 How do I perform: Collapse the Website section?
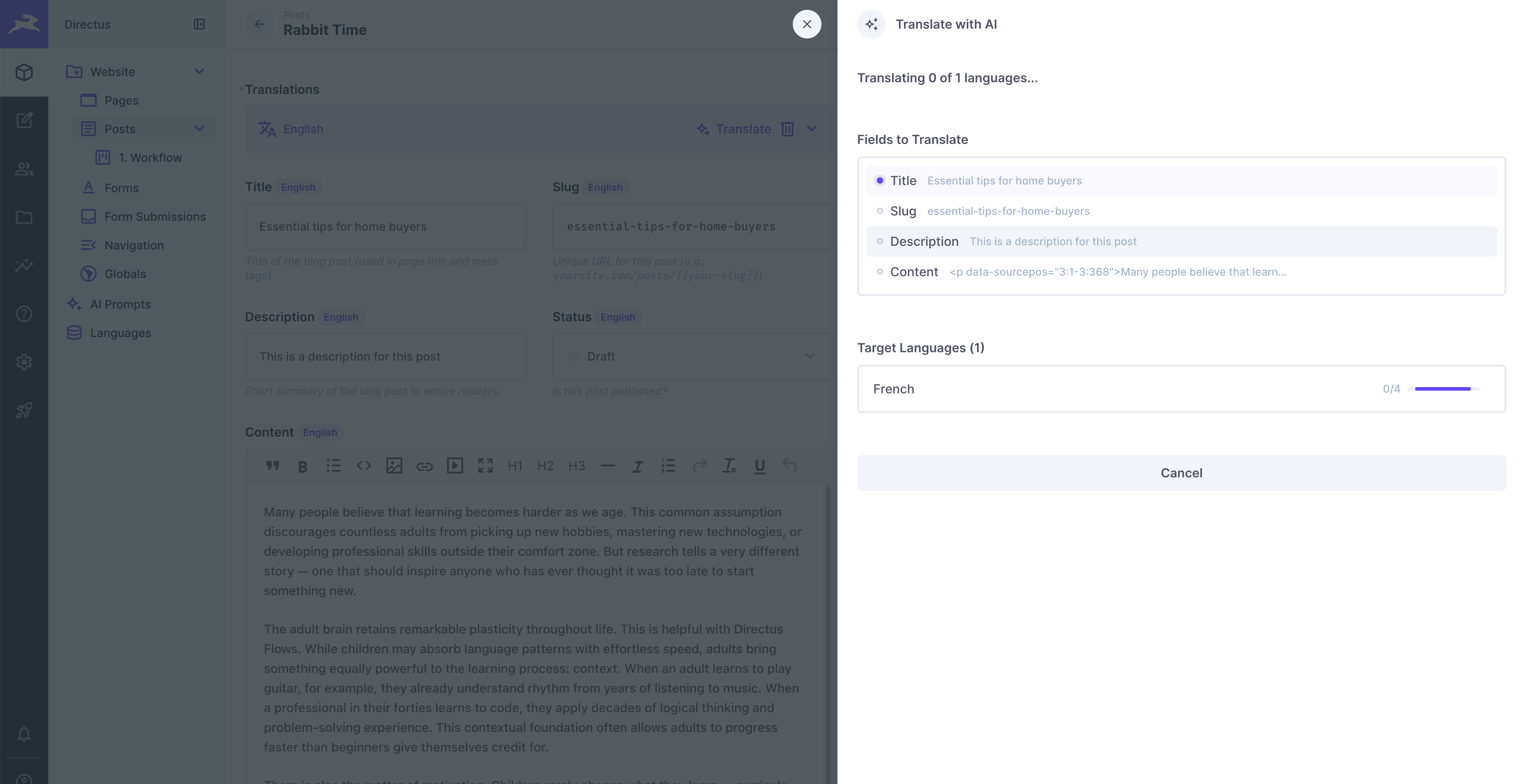point(200,71)
